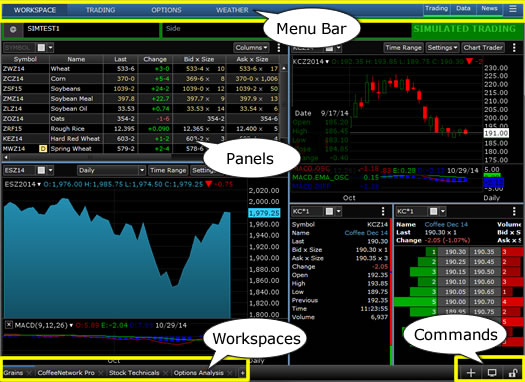Open watchlist panel three-dot options menu
The width and height of the screenshot is (525, 382).
pyautogui.click(x=279, y=48)
